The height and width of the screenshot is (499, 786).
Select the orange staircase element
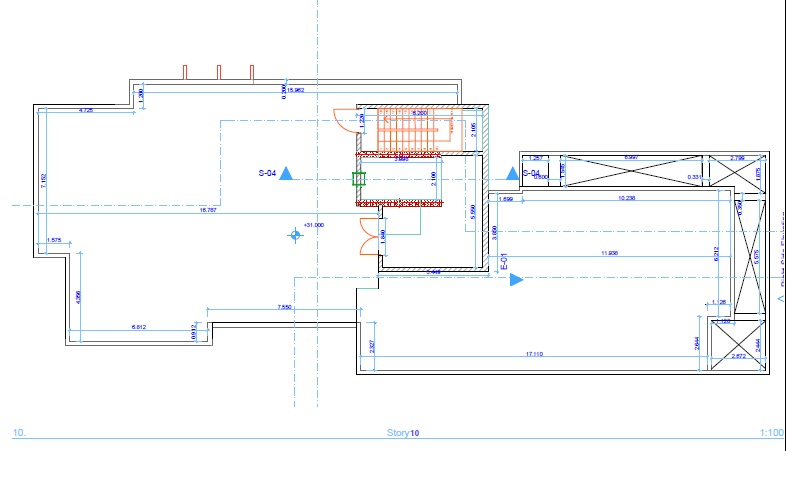tap(415, 128)
